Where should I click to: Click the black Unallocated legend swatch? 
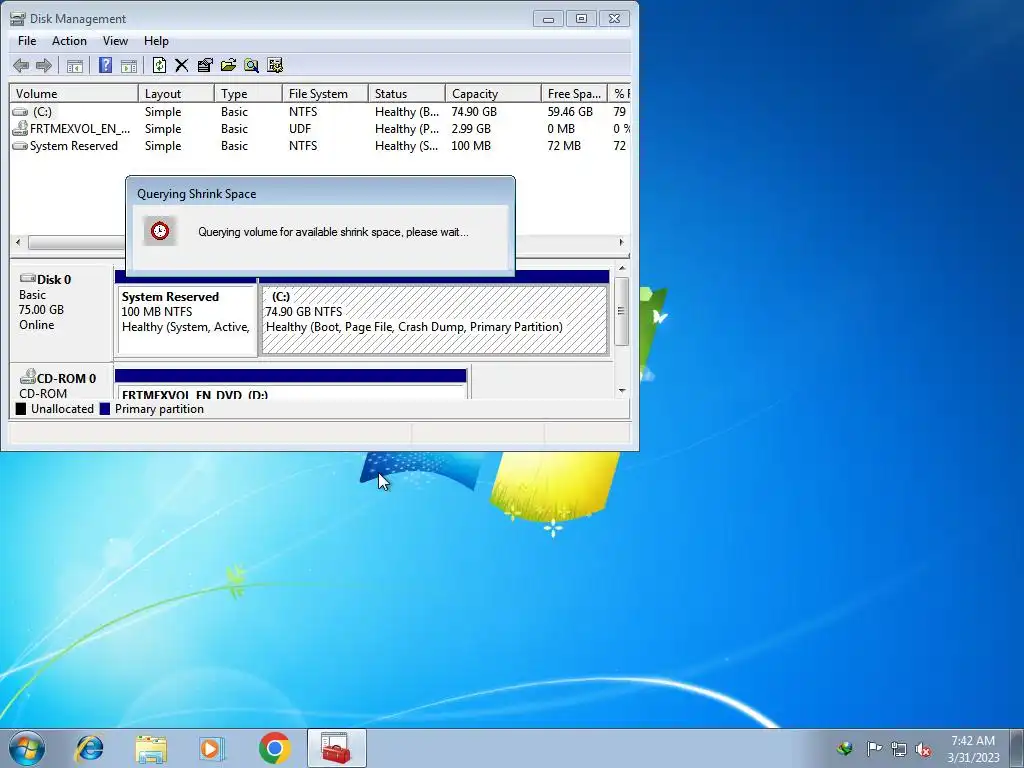point(21,409)
